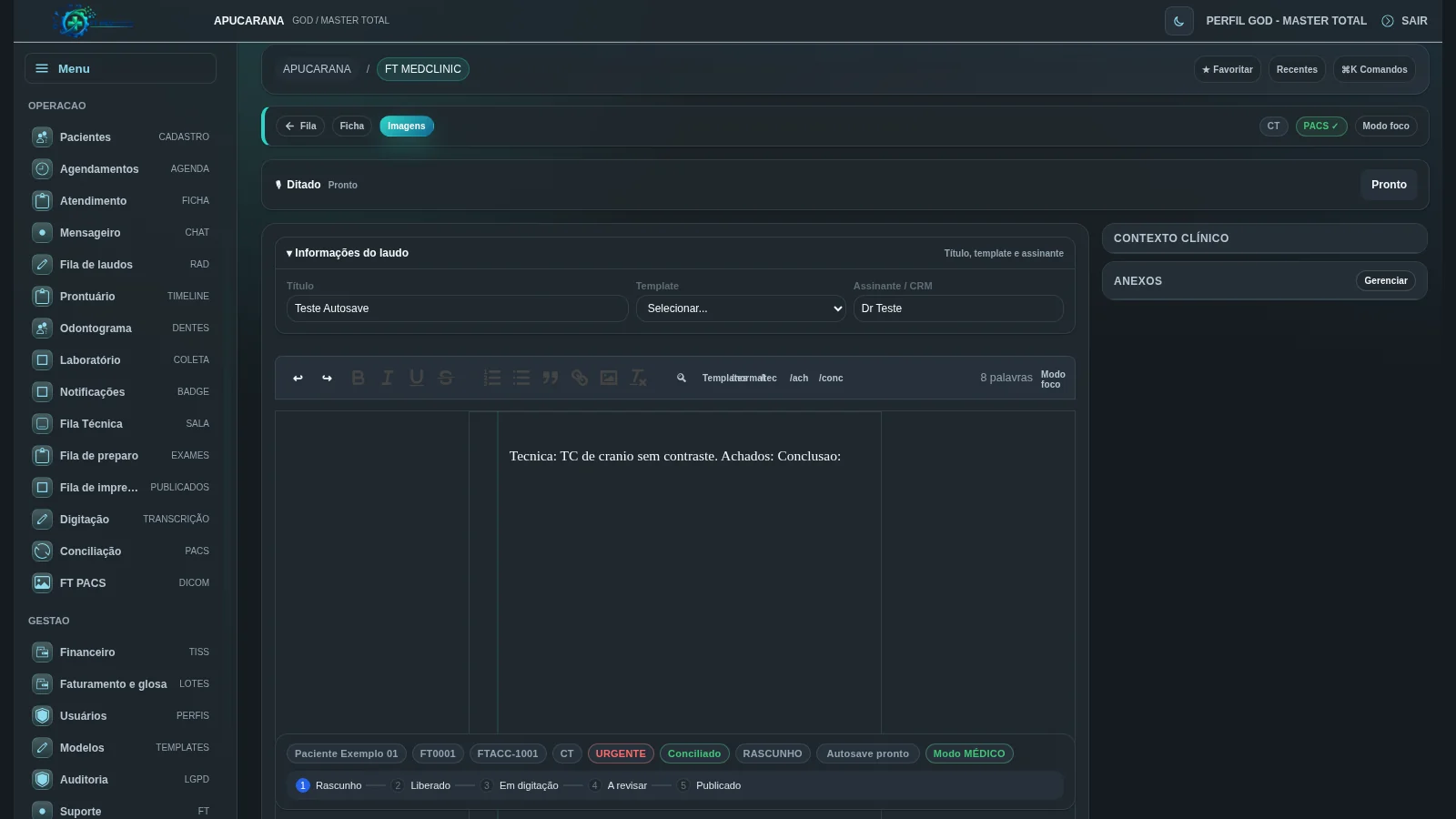Open Fila de laudos
Screen dimensions: 1456x819
click(x=120, y=265)
